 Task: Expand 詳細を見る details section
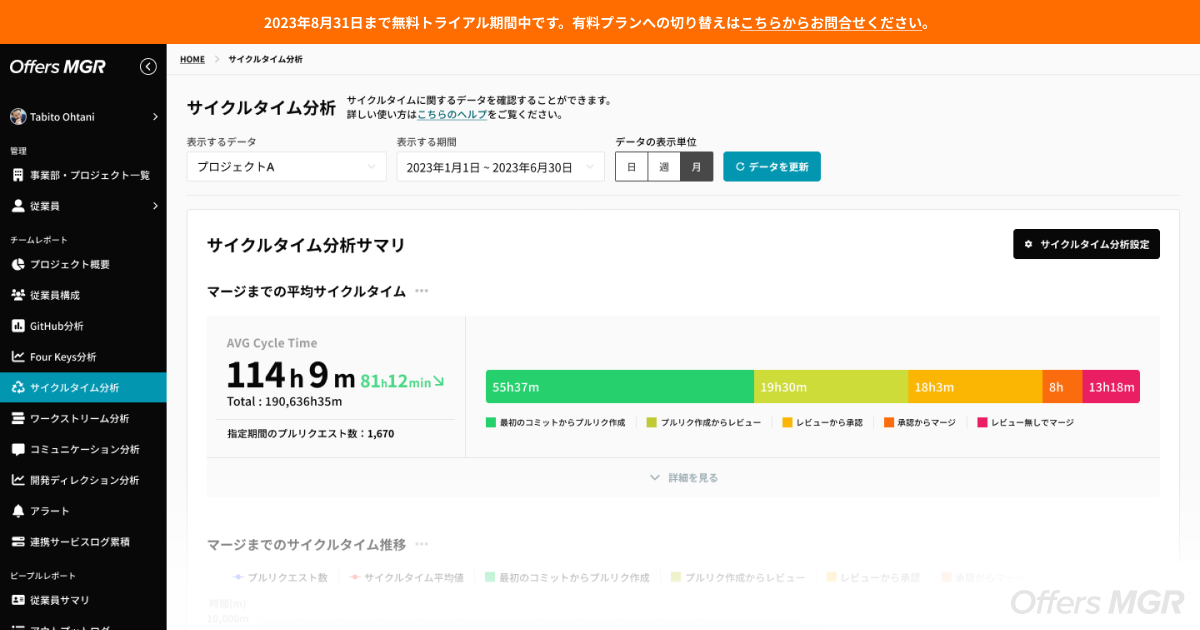click(683, 478)
